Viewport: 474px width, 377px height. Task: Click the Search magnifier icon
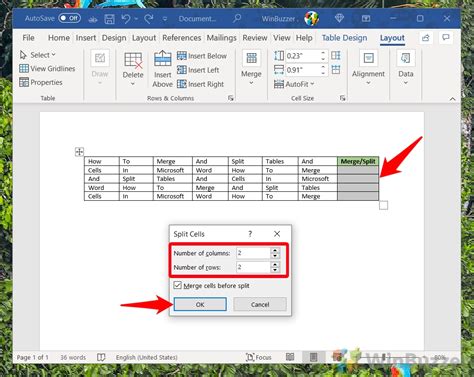tap(237, 18)
